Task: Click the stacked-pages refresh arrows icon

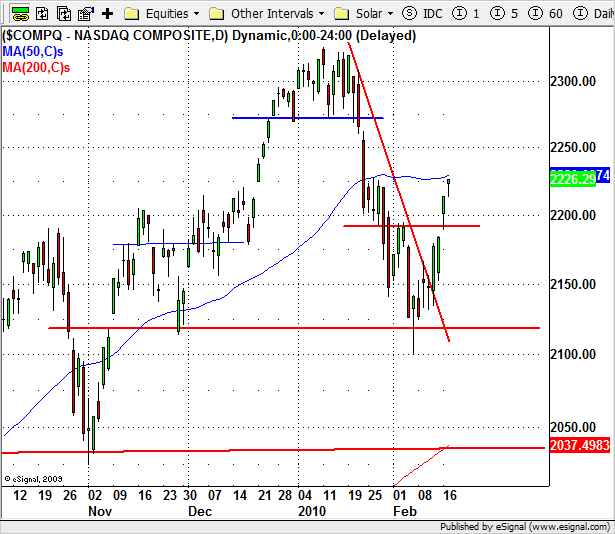Action: (x=64, y=14)
